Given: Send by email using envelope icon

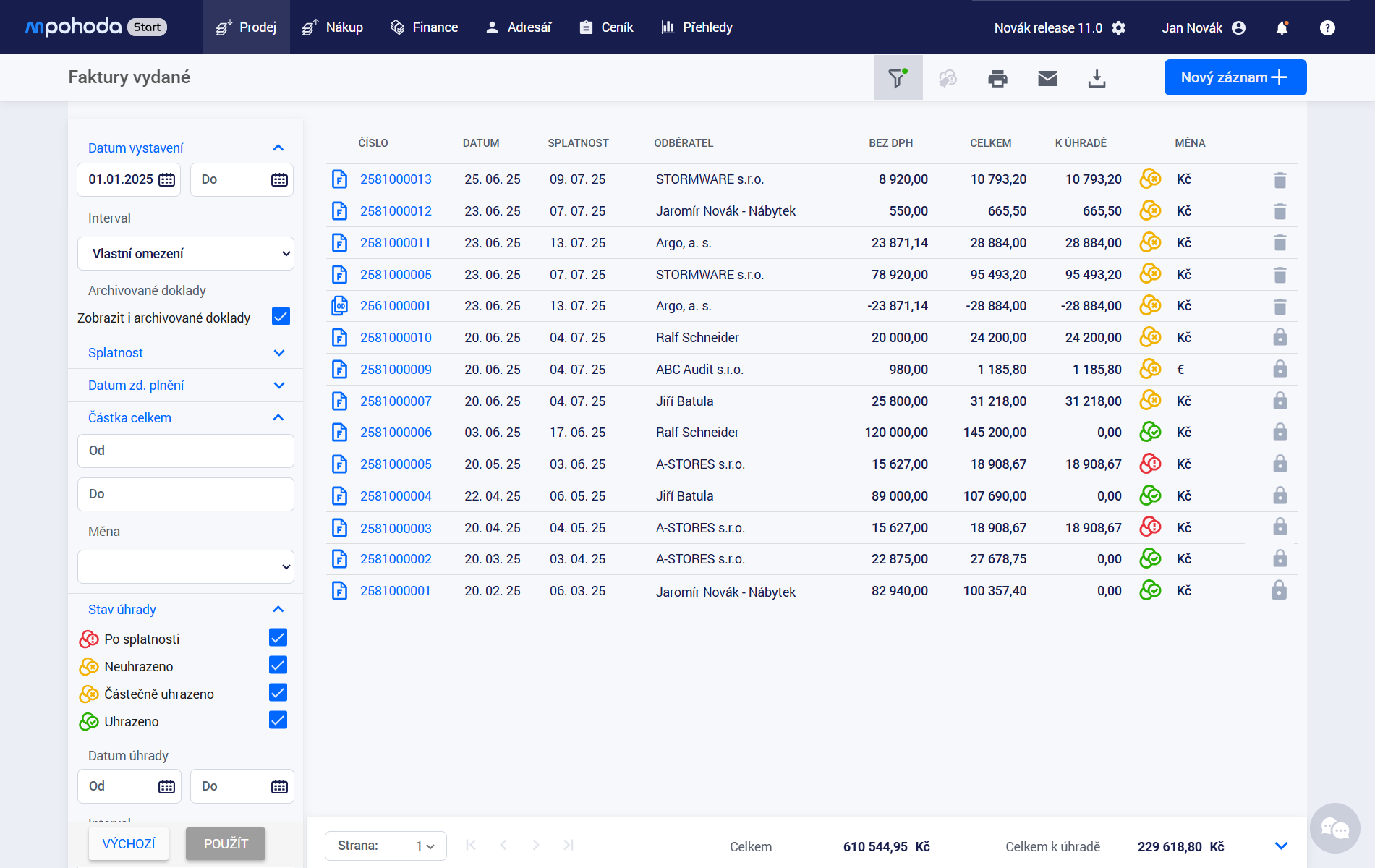Looking at the screenshot, I should click(x=1047, y=78).
